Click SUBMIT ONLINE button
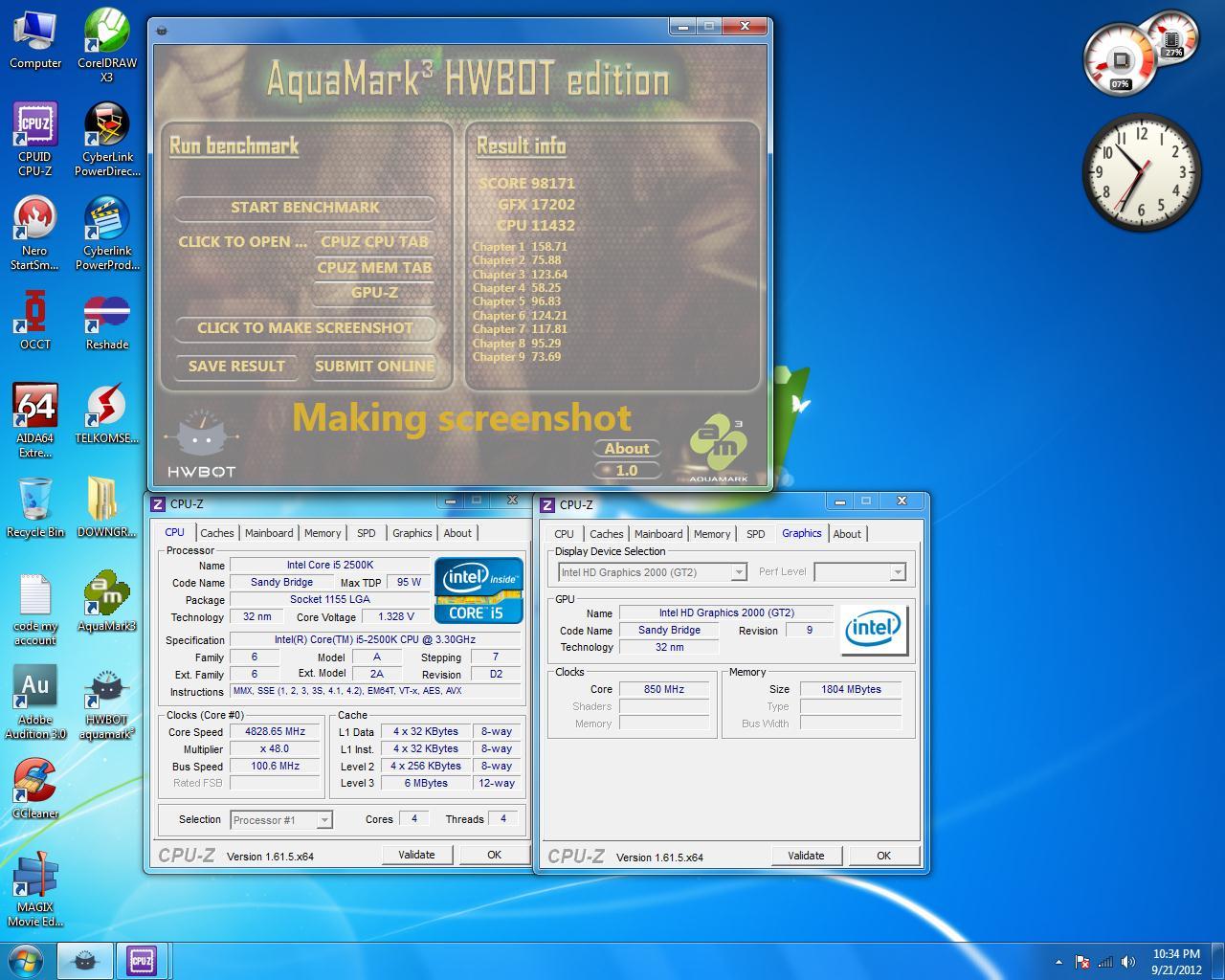Screen dimensions: 1225x980 pos(374,366)
